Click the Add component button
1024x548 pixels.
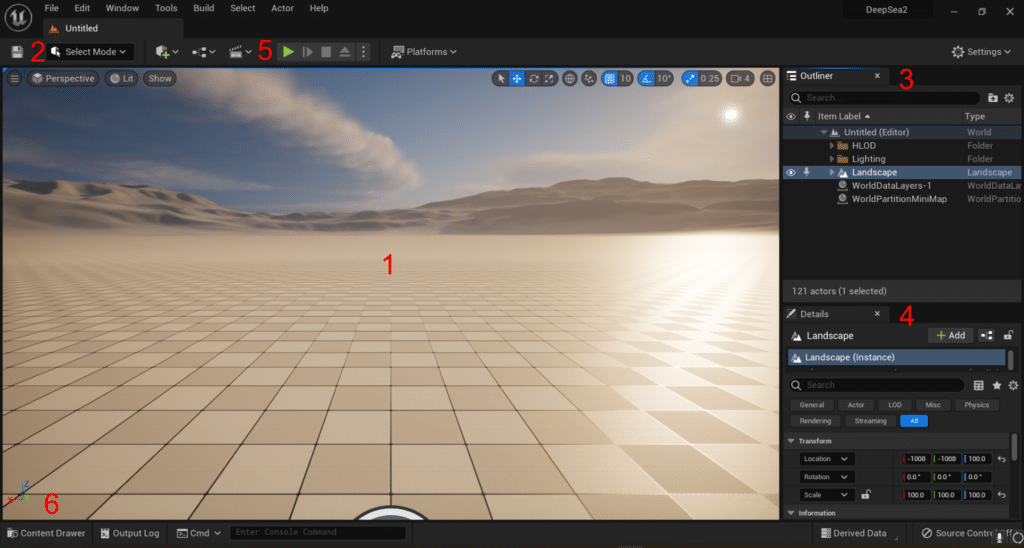tap(950, 336)
